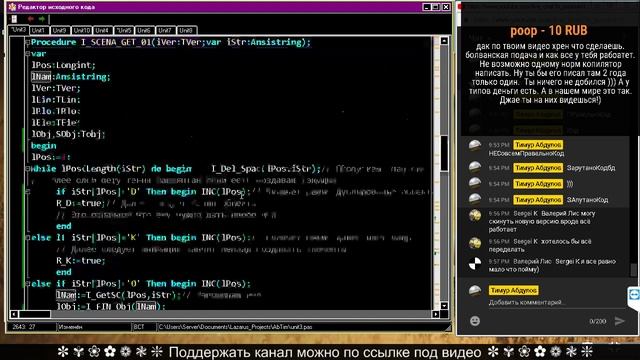640x360 pixels.
Task: Collapse the 'D' if-block fold marker
Action: point(28,191)
